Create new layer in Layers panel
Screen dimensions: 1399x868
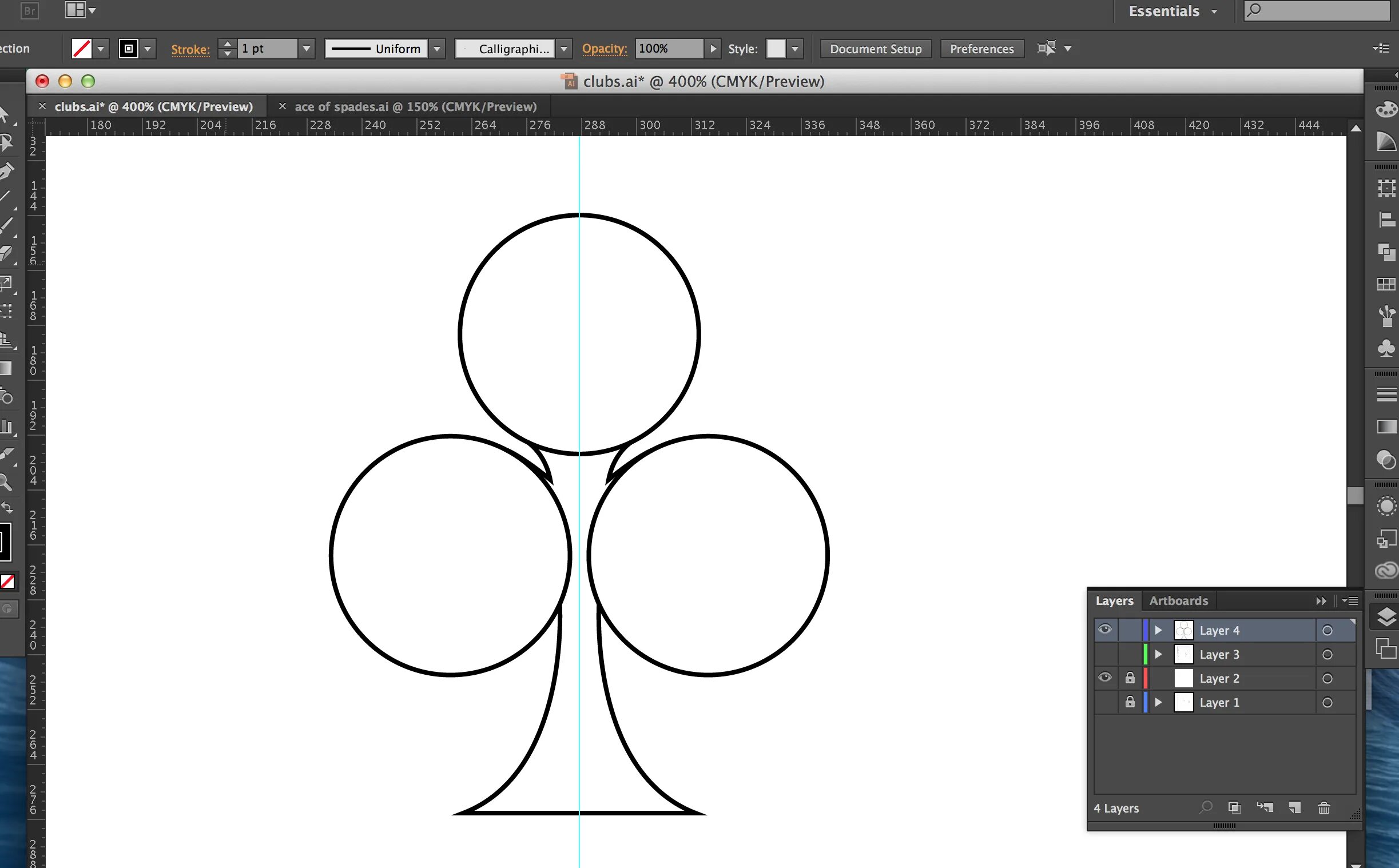point(1294,808)
